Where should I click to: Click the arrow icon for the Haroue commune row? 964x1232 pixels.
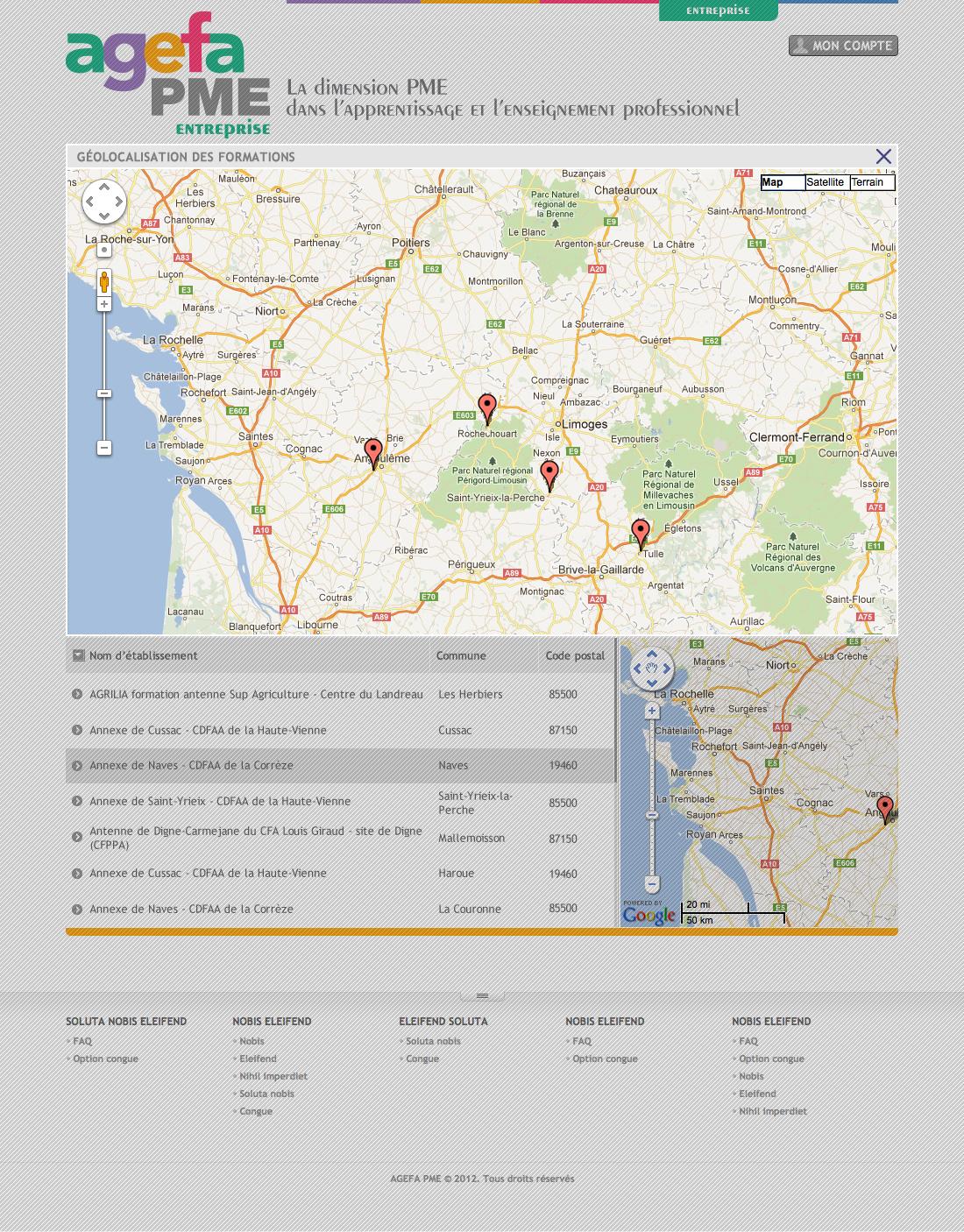point(77,874)
